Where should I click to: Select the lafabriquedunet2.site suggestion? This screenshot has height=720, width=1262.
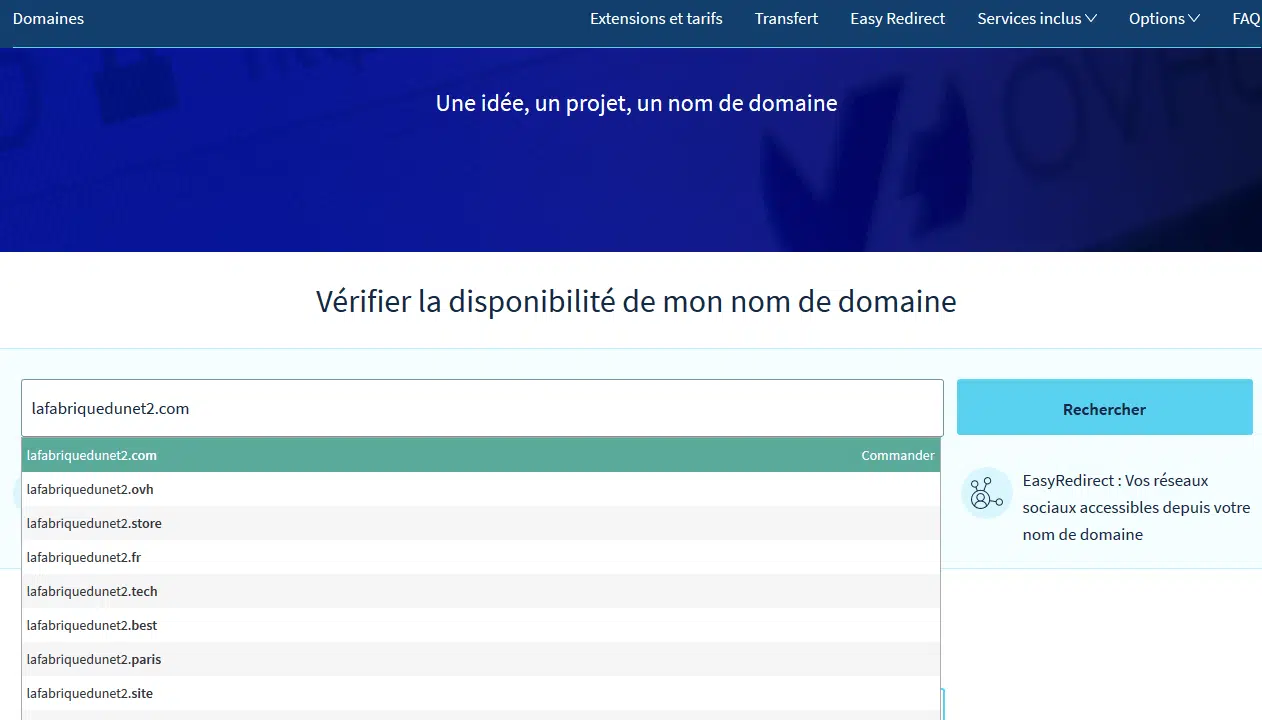tap(90, 694)
